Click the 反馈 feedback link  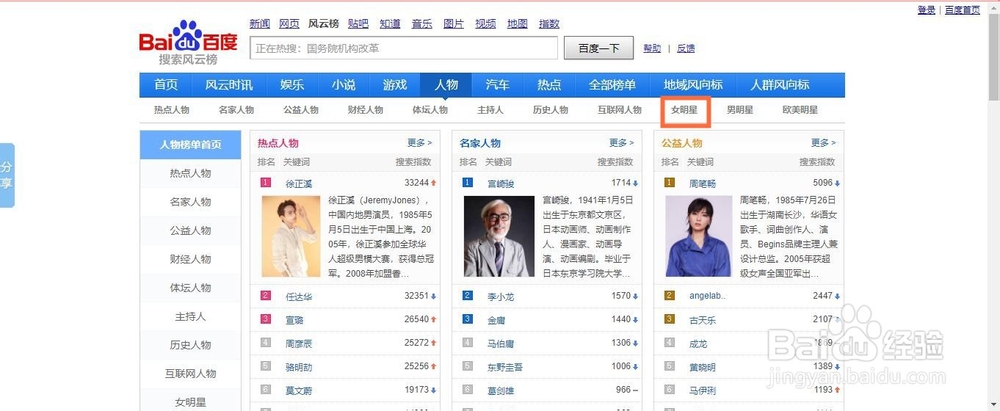686,49
